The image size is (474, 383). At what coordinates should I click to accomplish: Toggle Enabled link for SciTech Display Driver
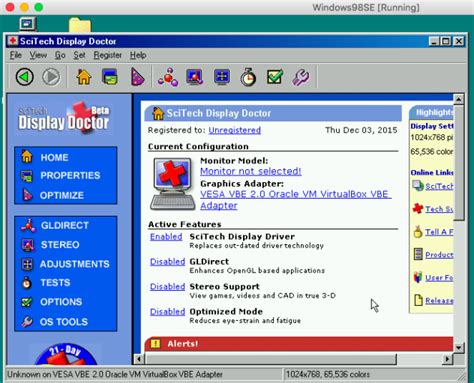166,237
